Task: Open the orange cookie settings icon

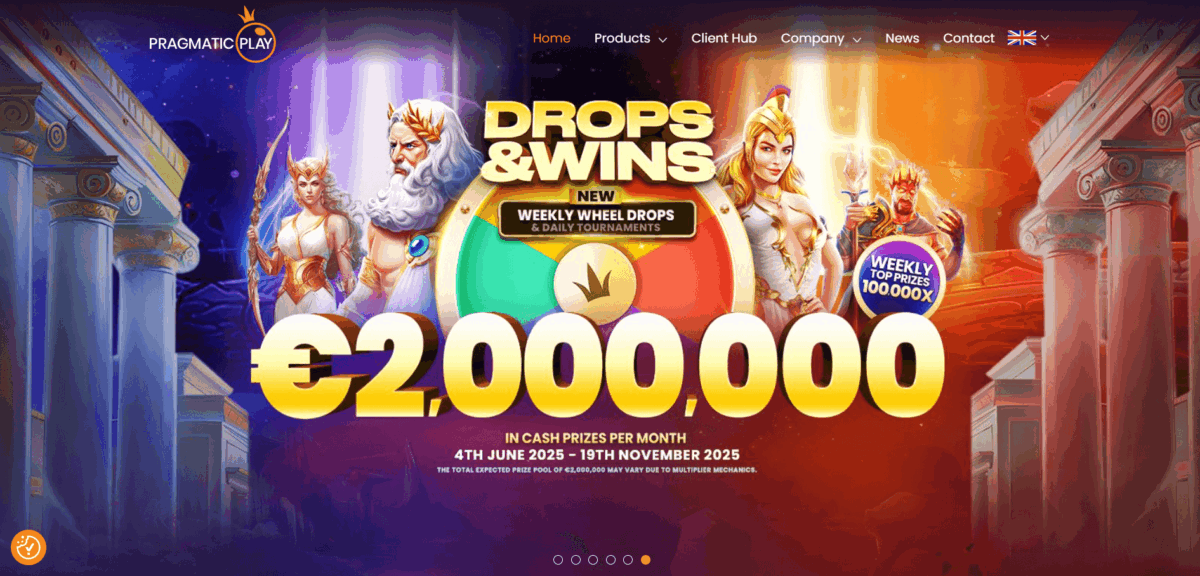Action: click(28, 547)
